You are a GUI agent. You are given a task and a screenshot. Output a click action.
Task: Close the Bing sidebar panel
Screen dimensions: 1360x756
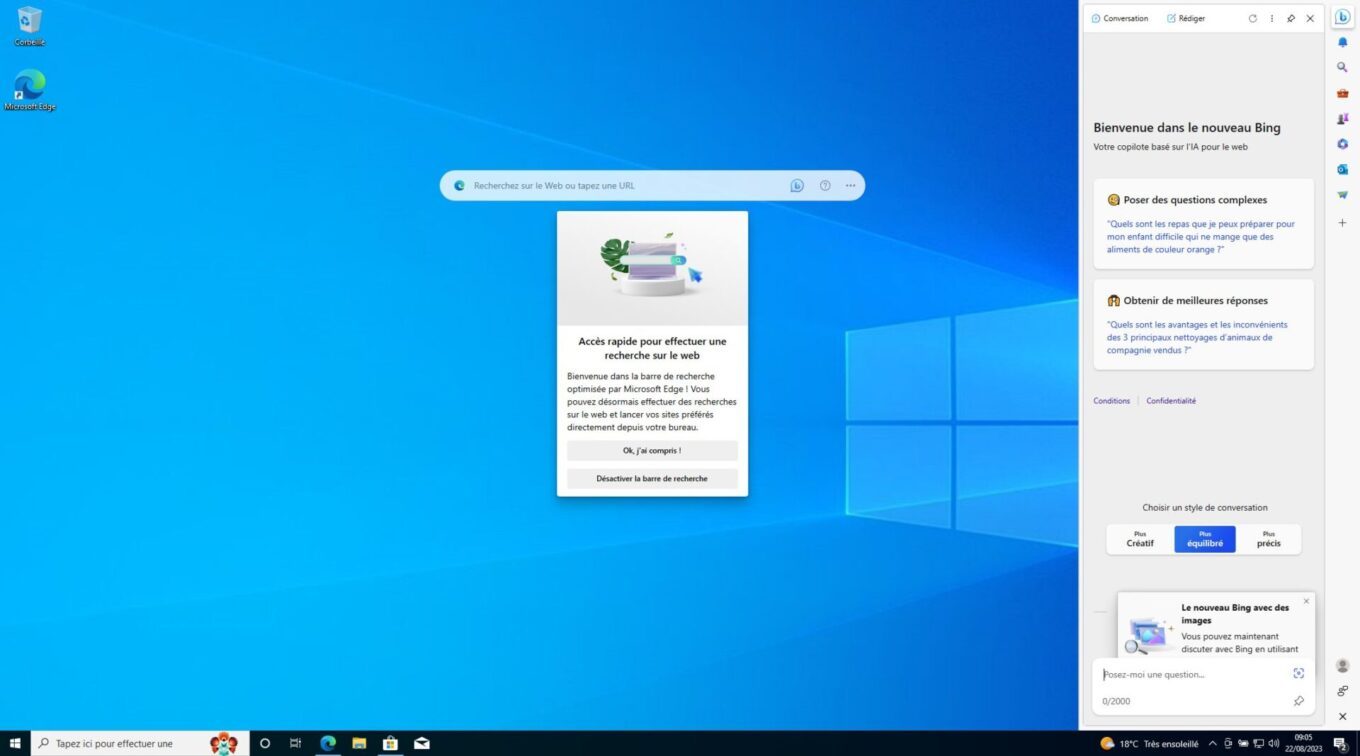[1310, 18]
